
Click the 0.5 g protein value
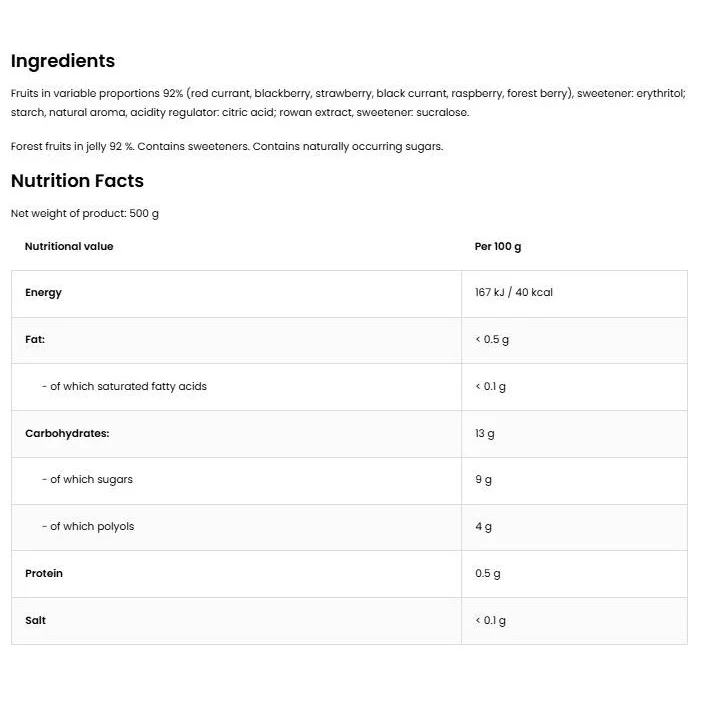488,574
